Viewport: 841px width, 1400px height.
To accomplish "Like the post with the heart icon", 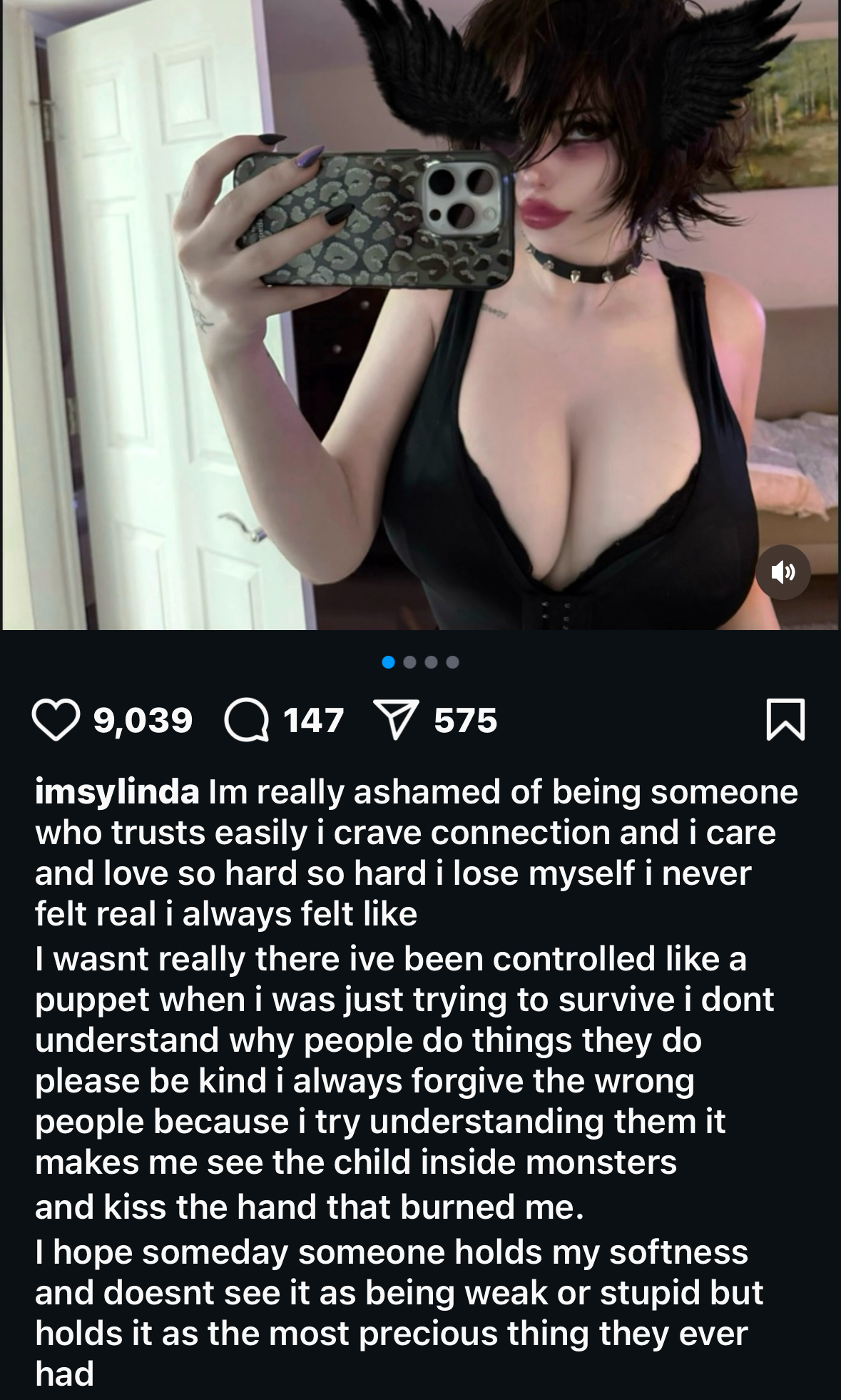I will point(56,720).
